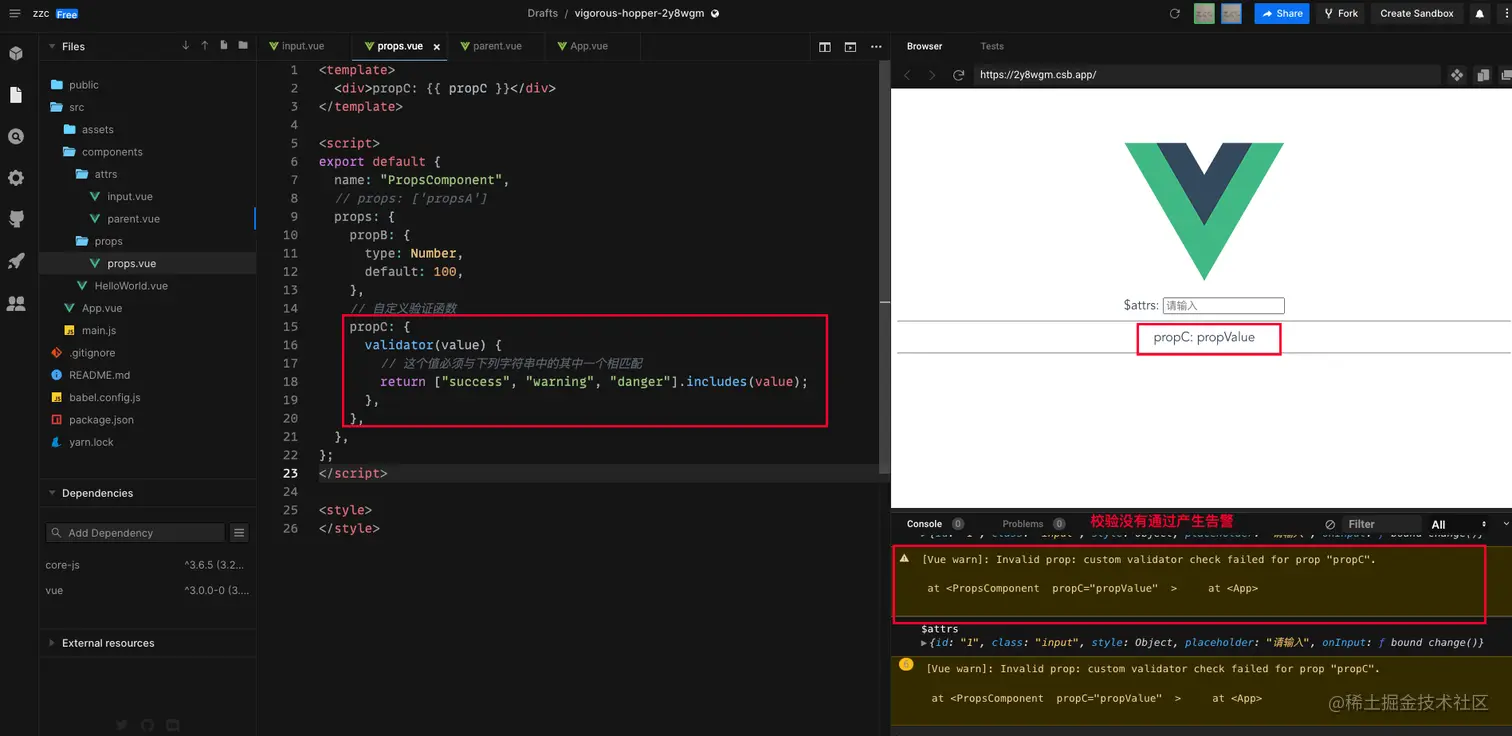
Task: Select the Tests tab
Action: coord(992,46)
